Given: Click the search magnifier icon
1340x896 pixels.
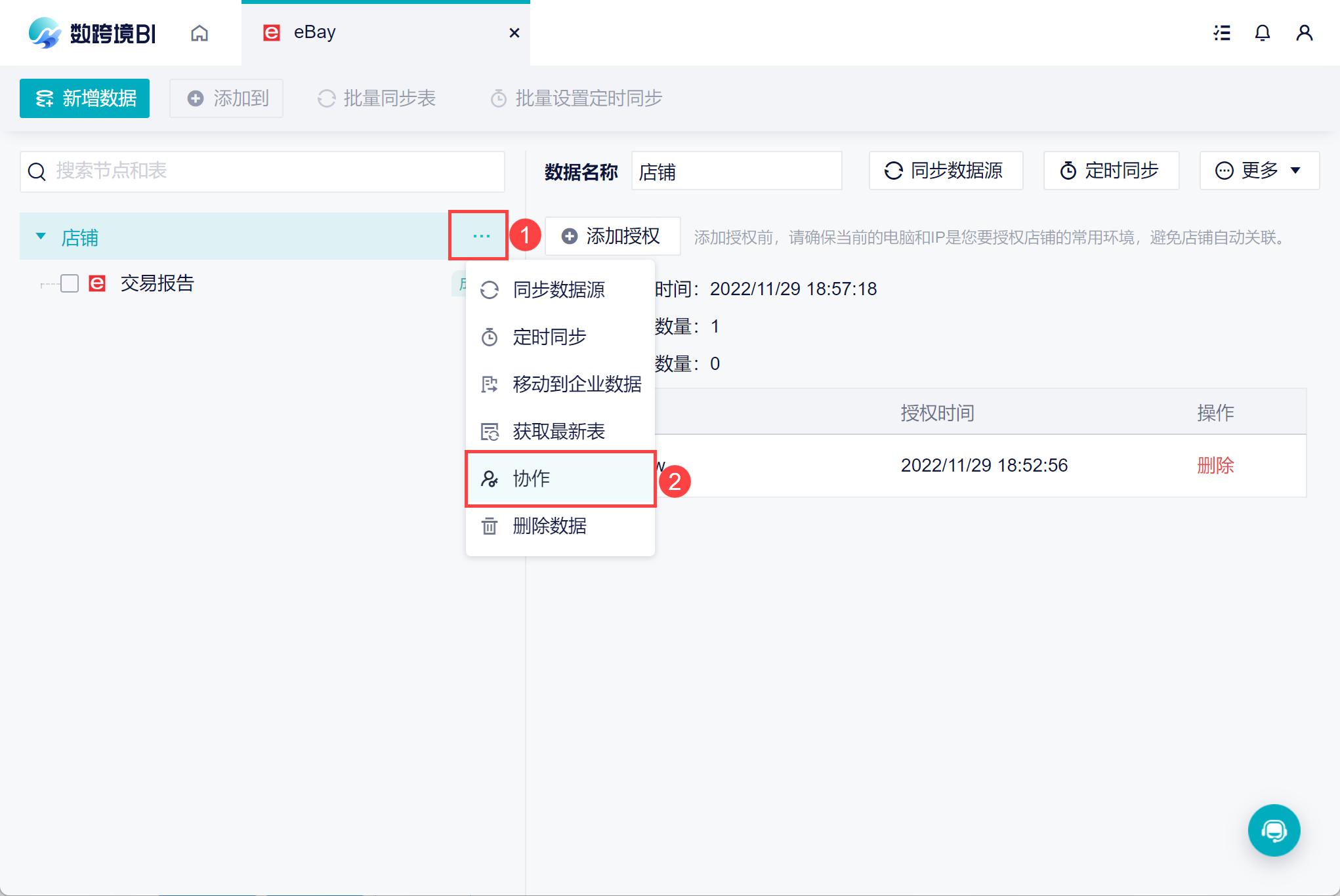Looking at the screenshot, I should coord(37,172).
